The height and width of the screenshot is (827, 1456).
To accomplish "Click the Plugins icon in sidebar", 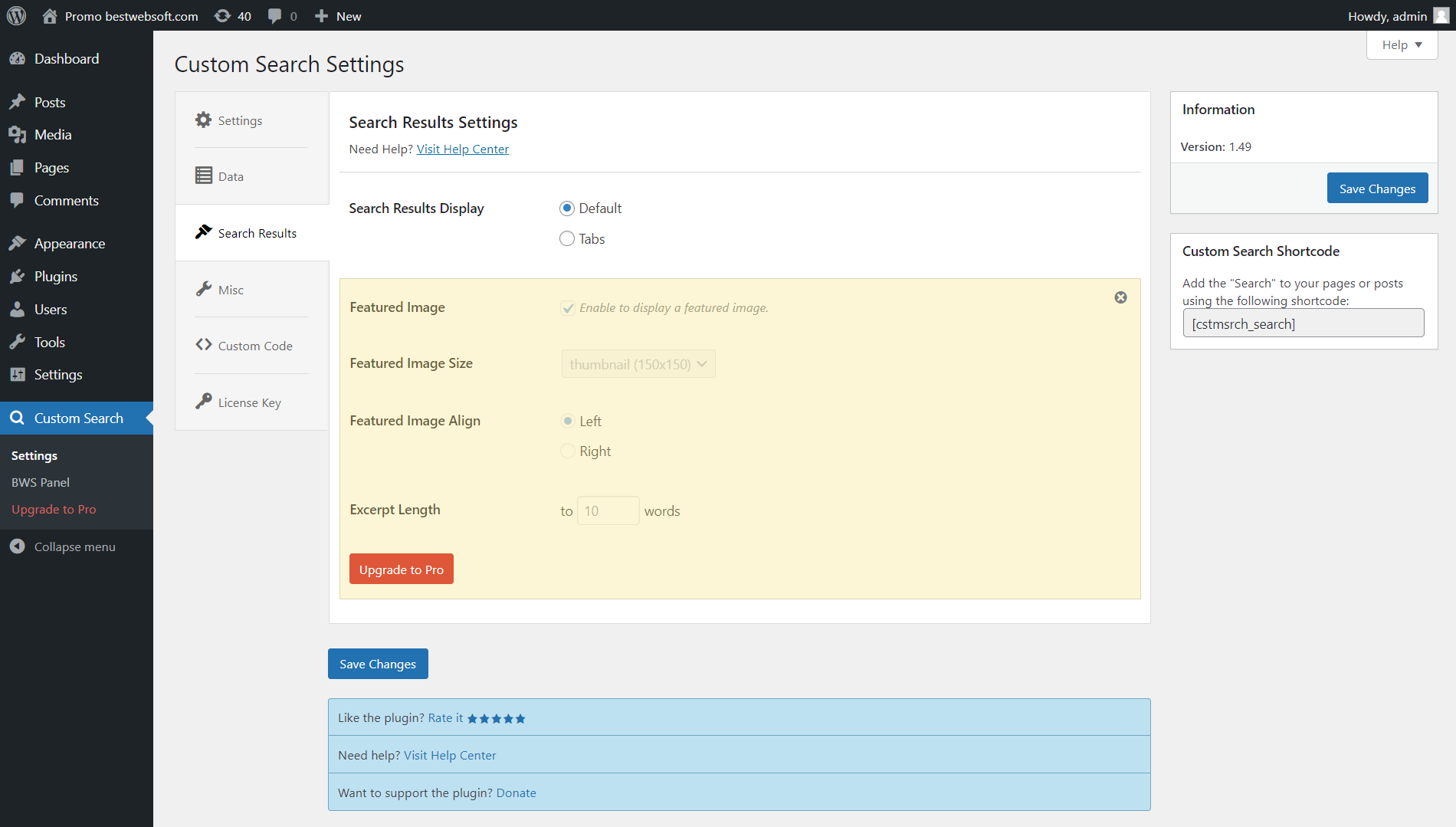I will pyautogui.click(x=18, y=277).
